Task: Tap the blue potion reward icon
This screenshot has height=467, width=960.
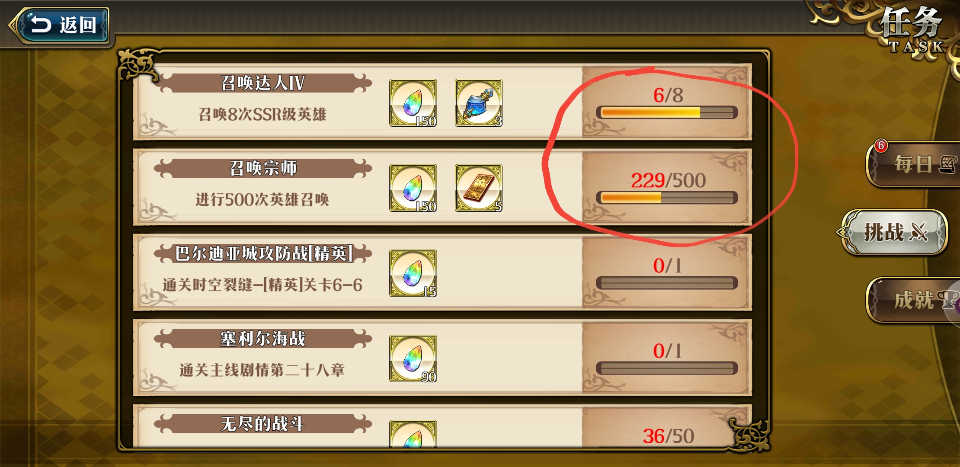Action: (479, 103)
